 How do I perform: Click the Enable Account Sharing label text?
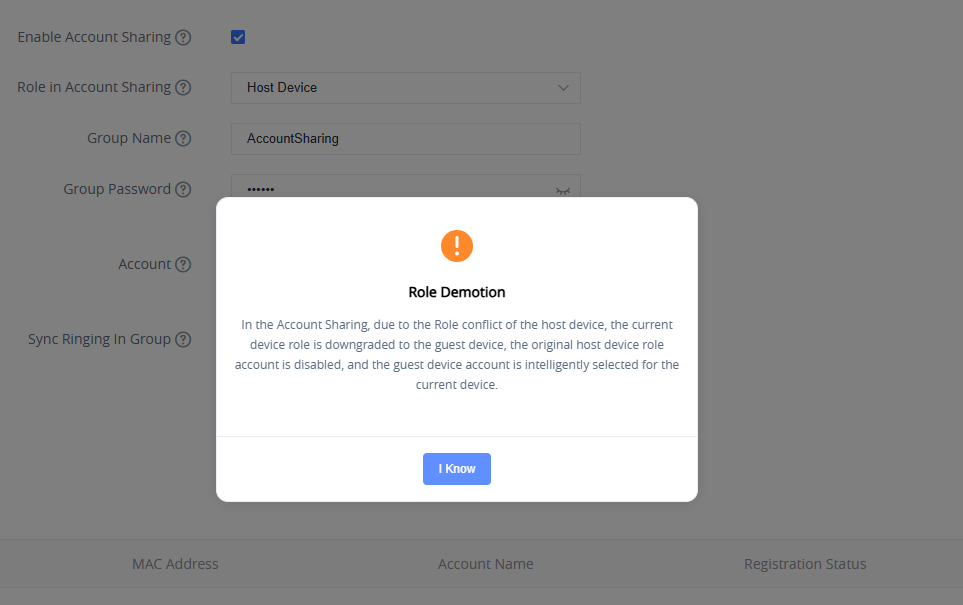(94, 37)
